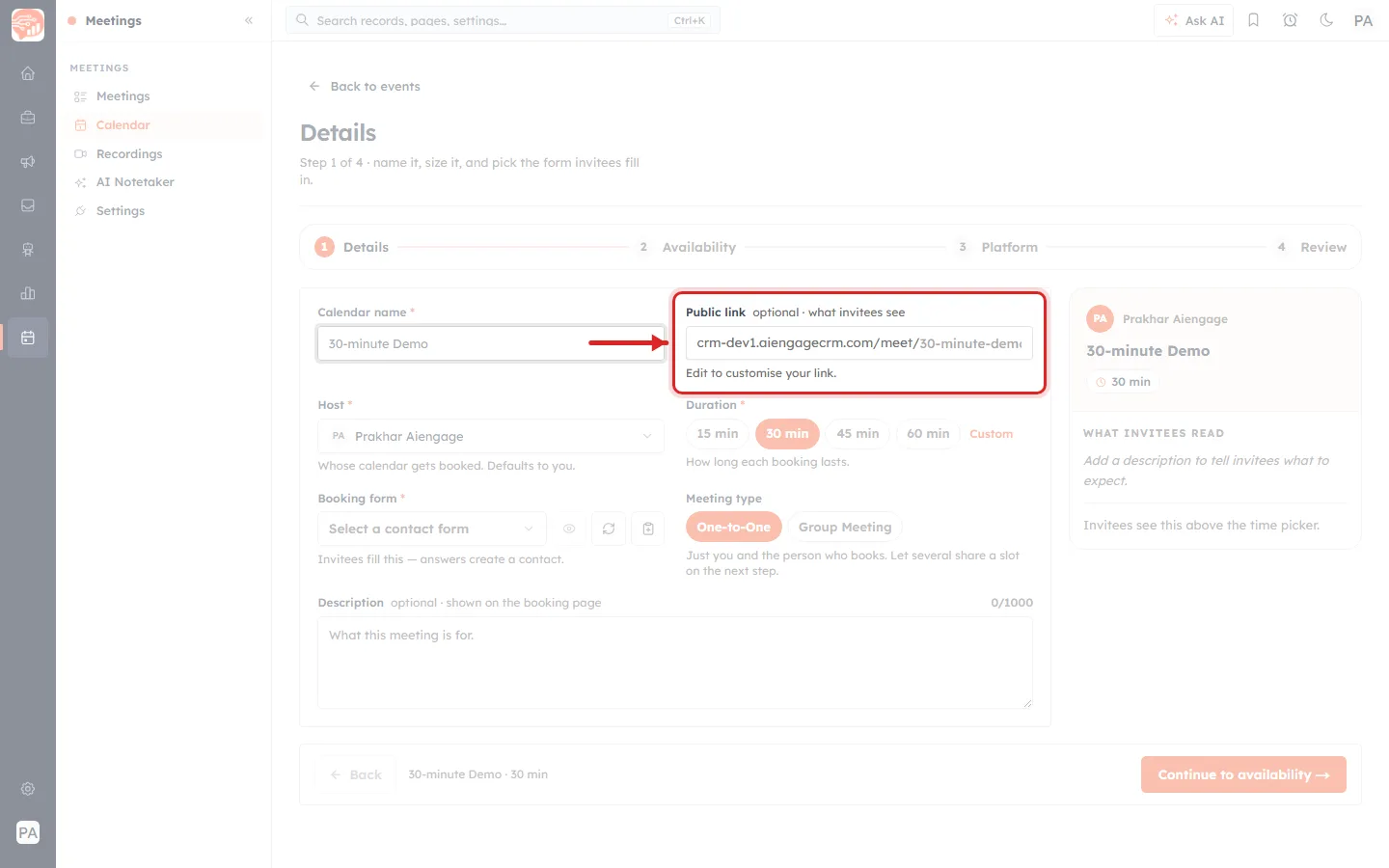Screen dimensions: 1389x868
Task: Go to the Review step
Action: pos(1311,247)
